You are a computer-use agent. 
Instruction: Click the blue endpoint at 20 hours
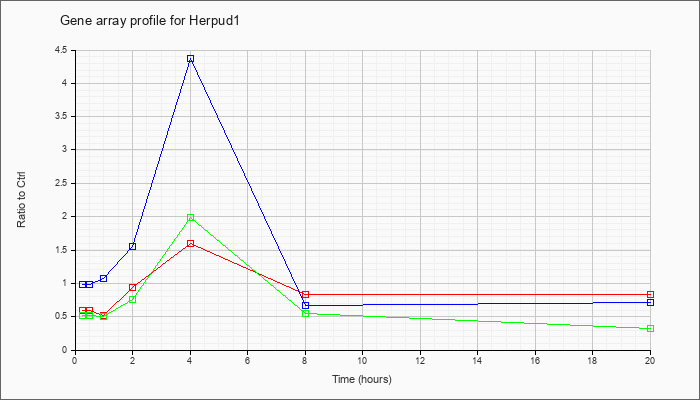pos(650,302)
